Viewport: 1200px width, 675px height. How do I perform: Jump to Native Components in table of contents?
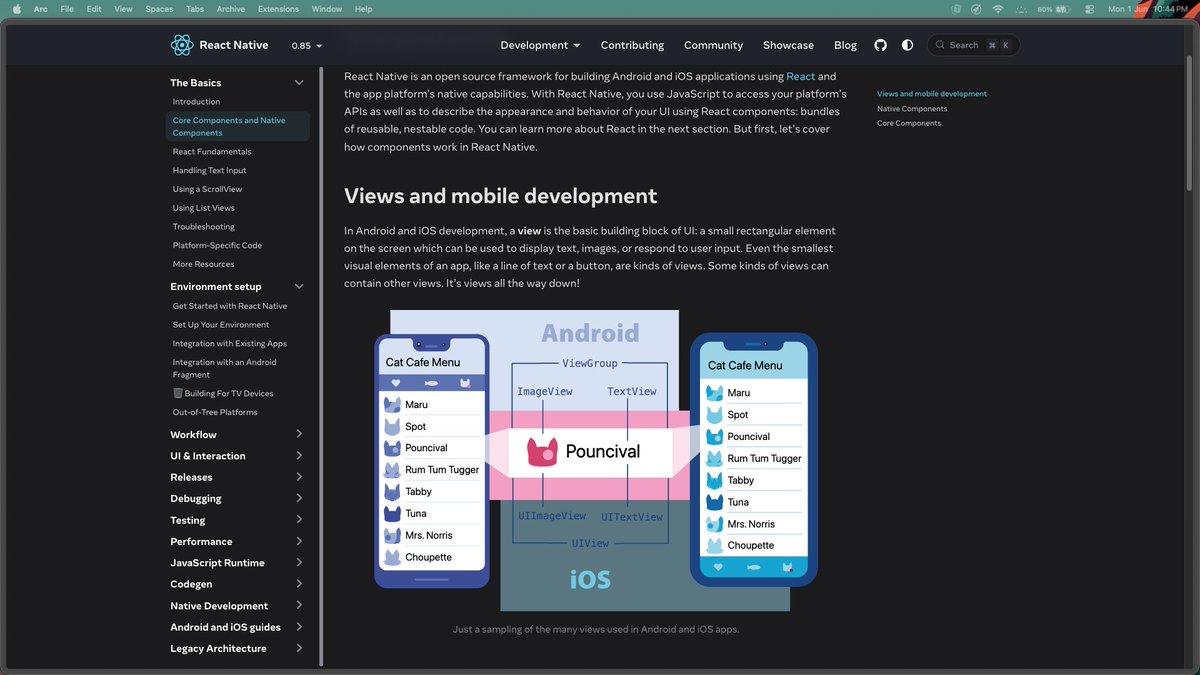[912, 108]
